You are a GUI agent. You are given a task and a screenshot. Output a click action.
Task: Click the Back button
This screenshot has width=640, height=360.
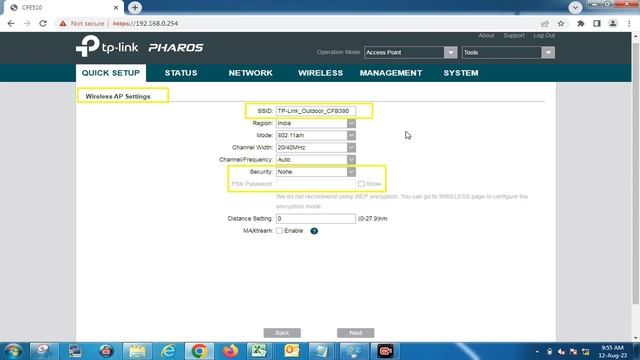[x=282, y=333]
